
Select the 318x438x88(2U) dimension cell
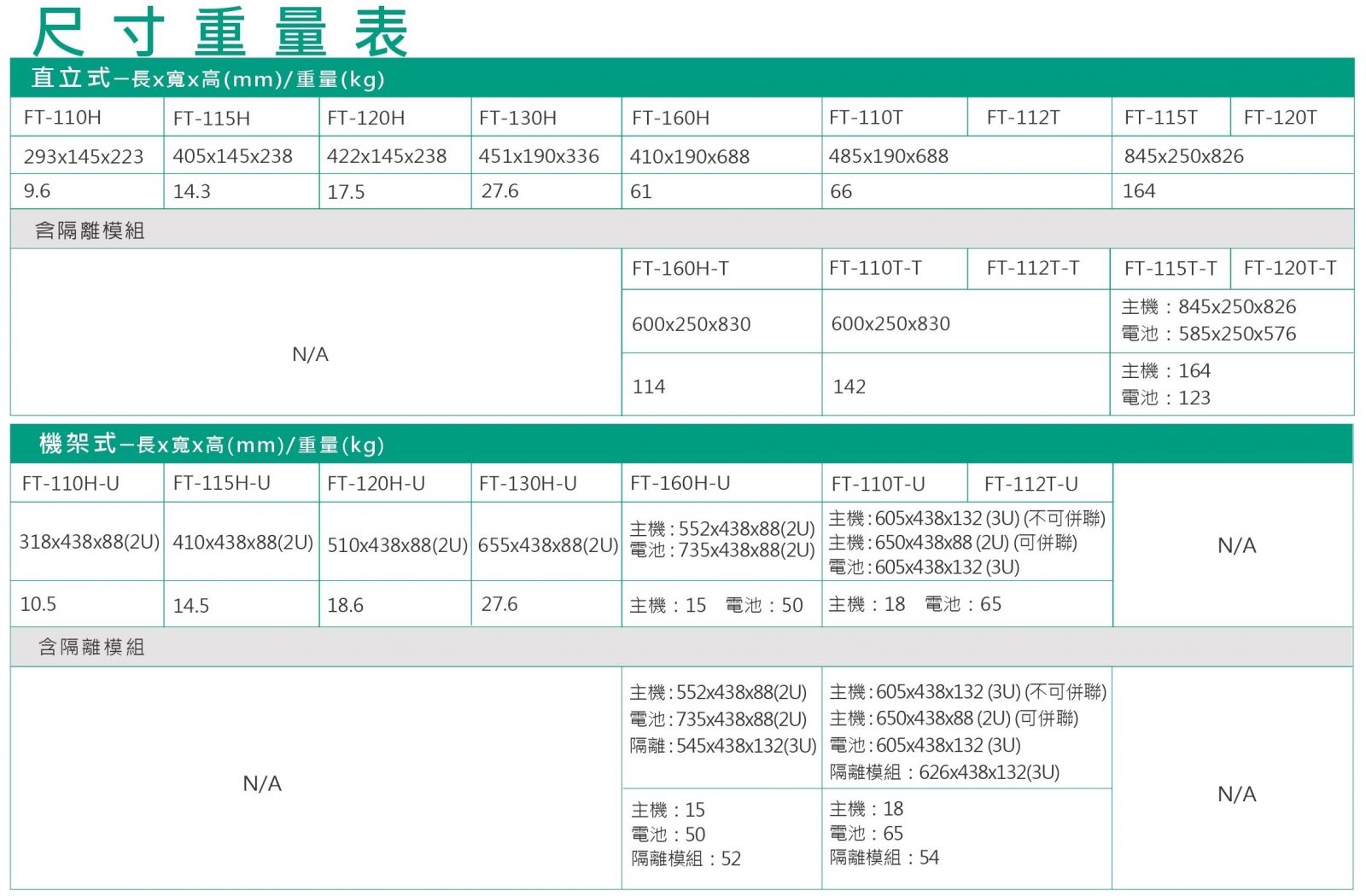click(90, 542)
